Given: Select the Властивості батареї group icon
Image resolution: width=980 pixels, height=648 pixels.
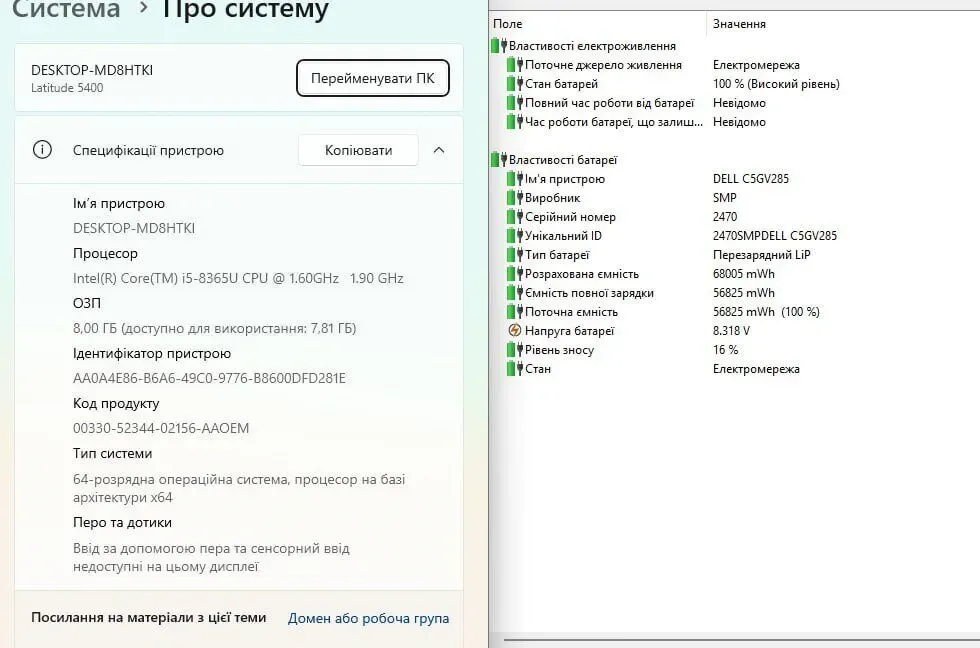Looking at the screenshot, I should point(499,160).
